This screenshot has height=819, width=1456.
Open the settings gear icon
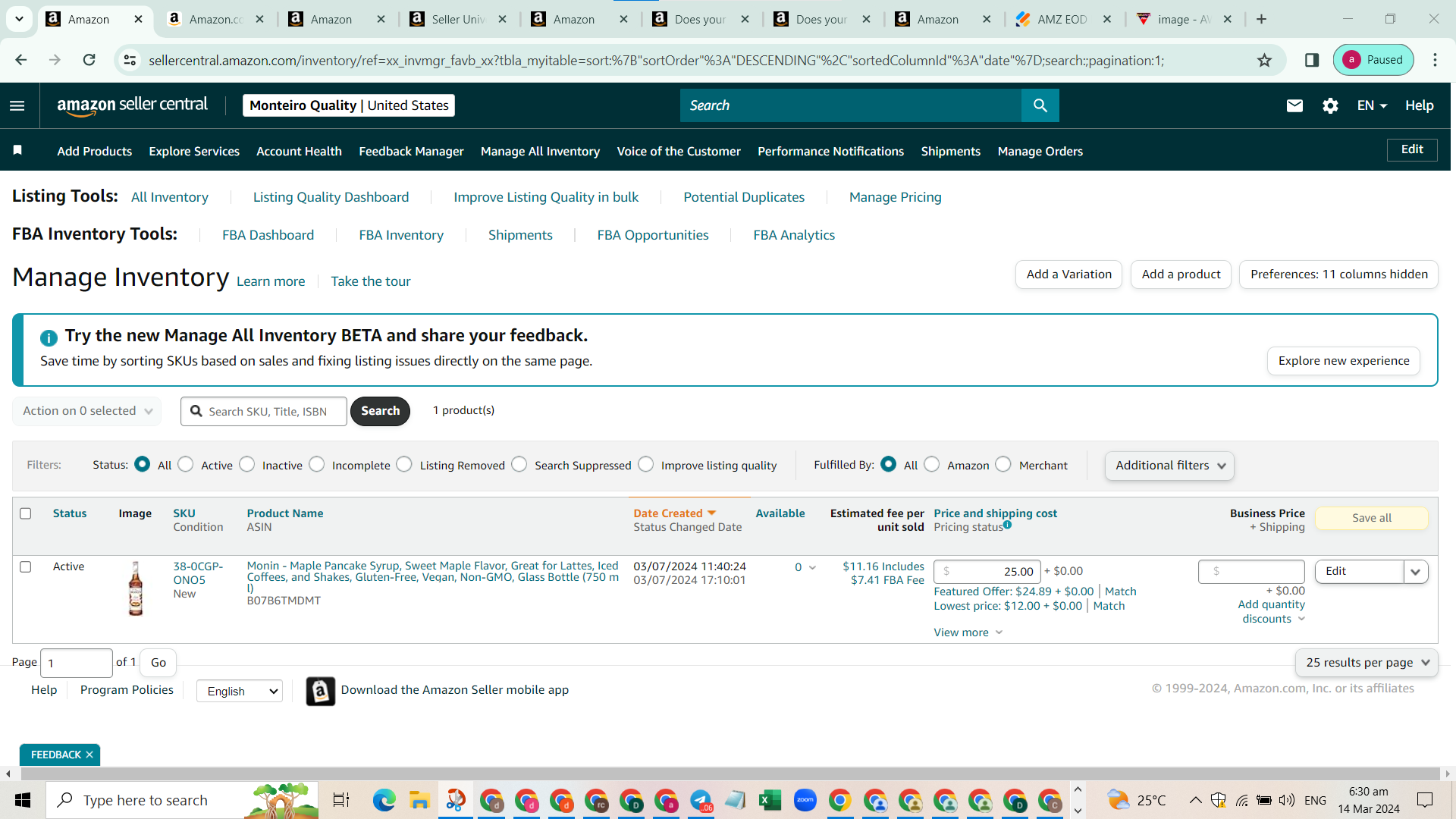pos(1330,105)
